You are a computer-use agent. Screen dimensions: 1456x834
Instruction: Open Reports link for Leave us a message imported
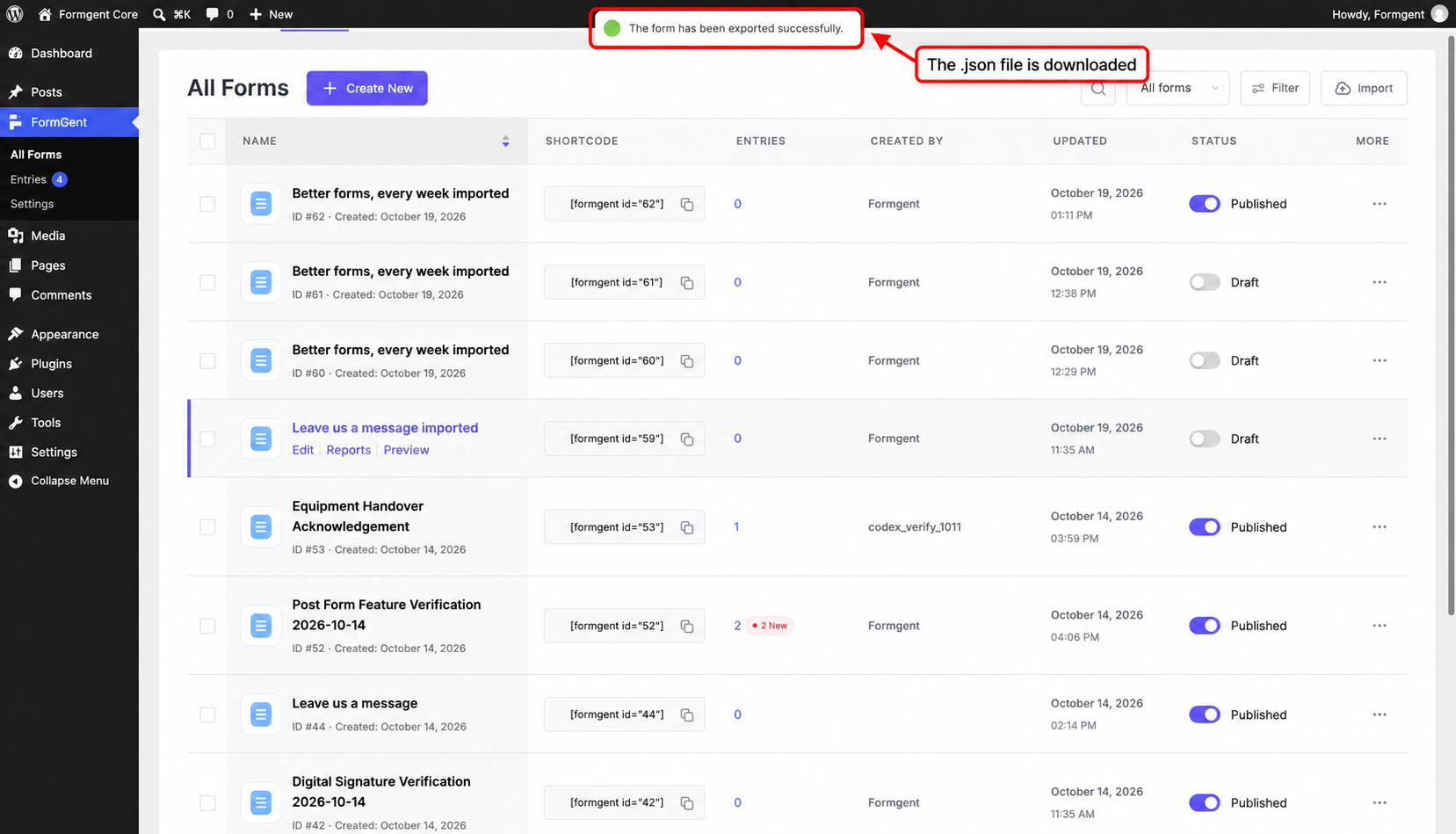[348, 450]
